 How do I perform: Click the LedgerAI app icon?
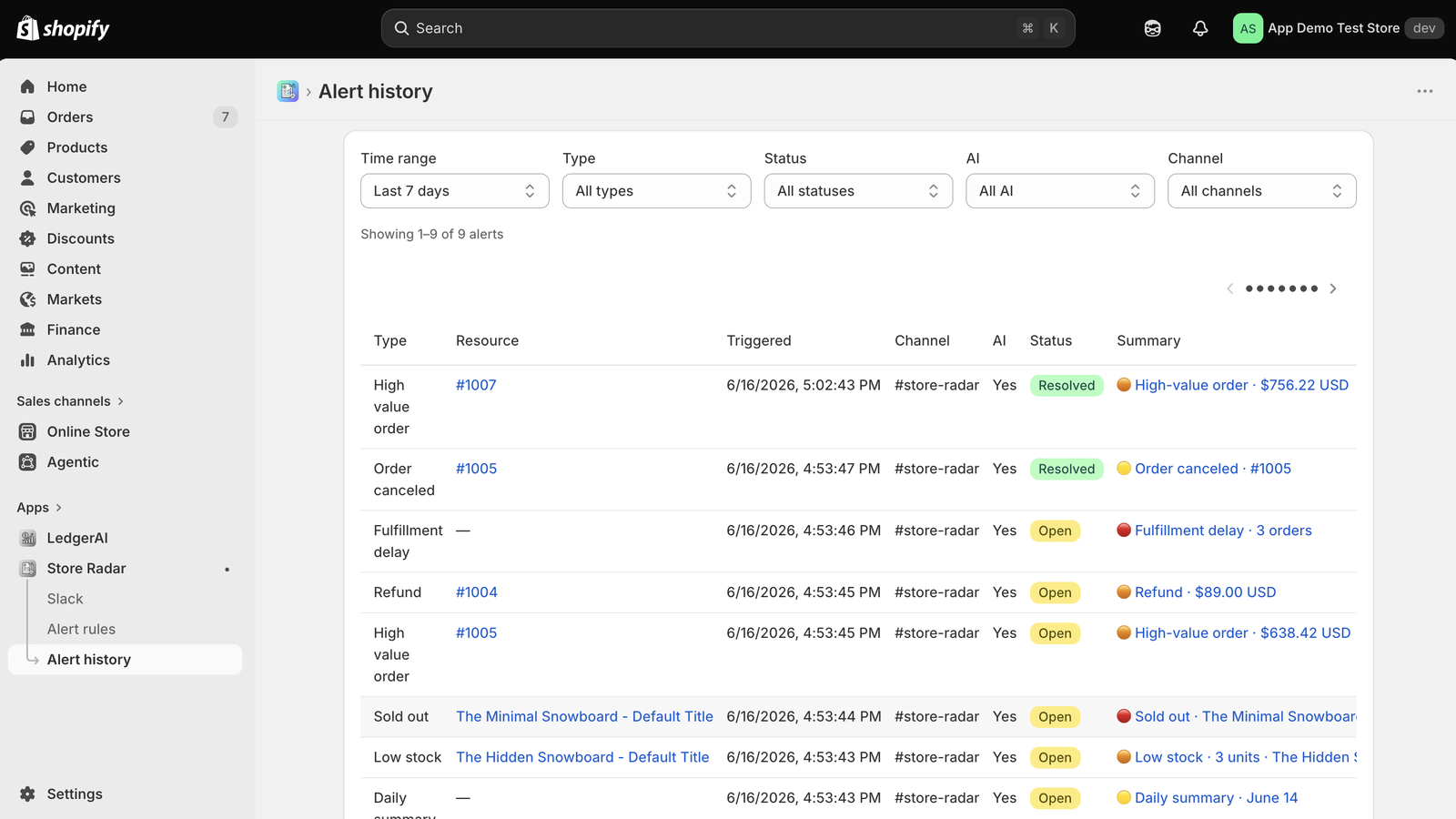(x=28, y=538)
